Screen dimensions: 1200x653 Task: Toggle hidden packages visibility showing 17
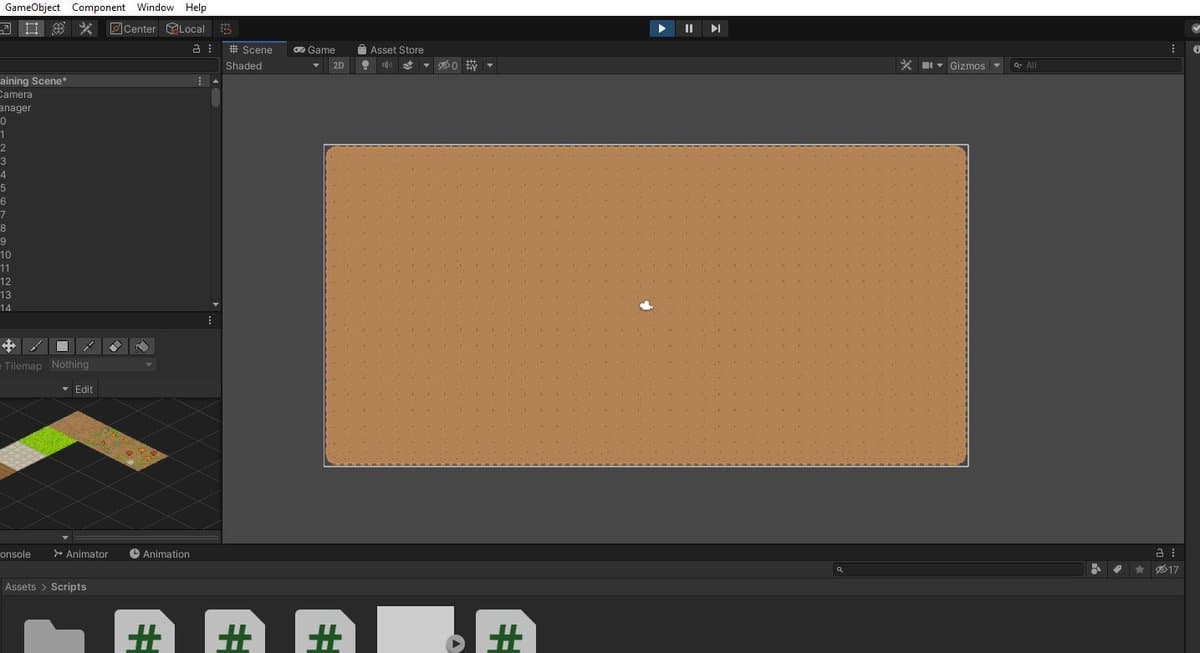(1167, 569)
